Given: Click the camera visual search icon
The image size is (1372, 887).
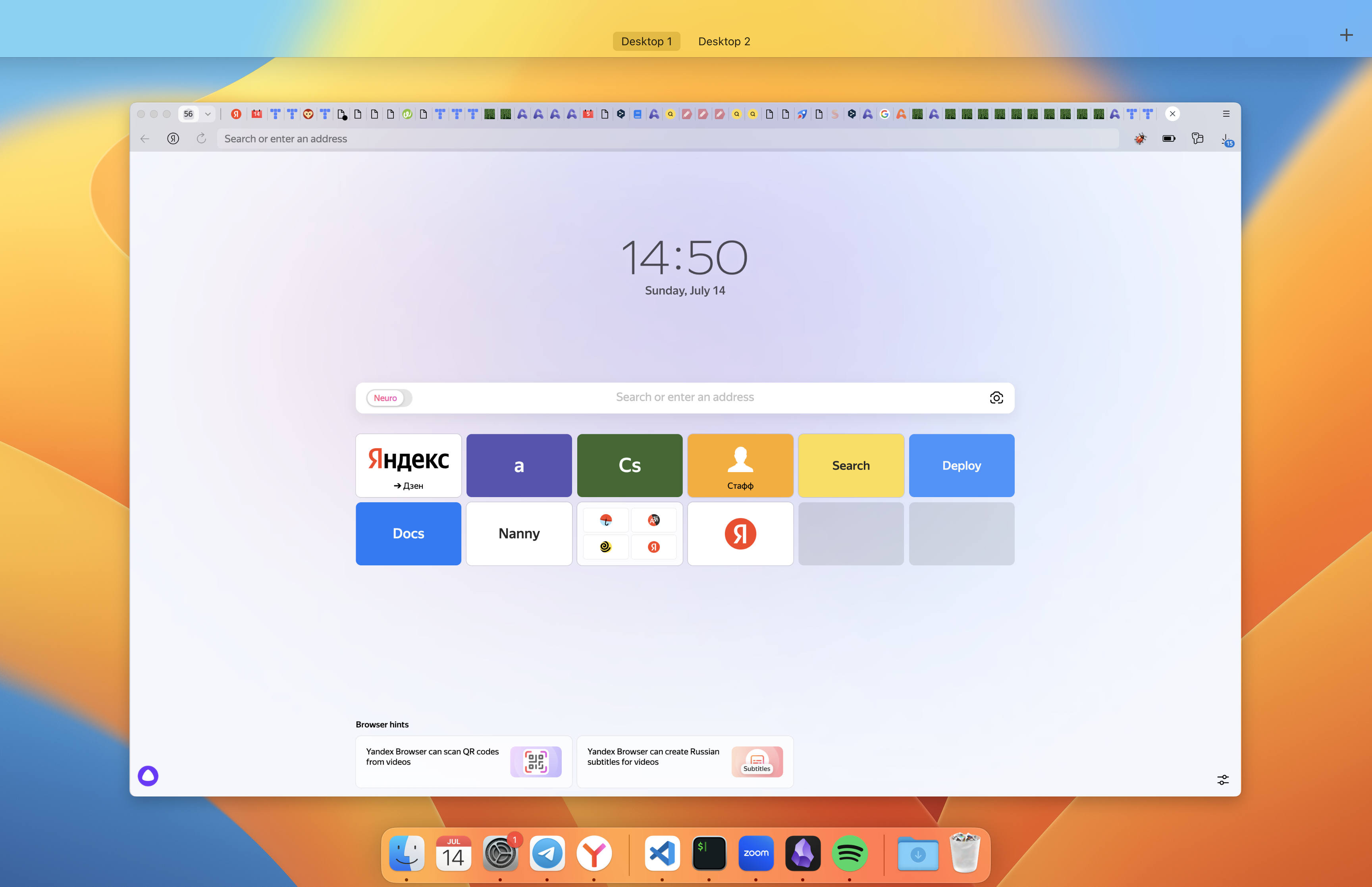Looking at the screenshot, I should [996, 398].
